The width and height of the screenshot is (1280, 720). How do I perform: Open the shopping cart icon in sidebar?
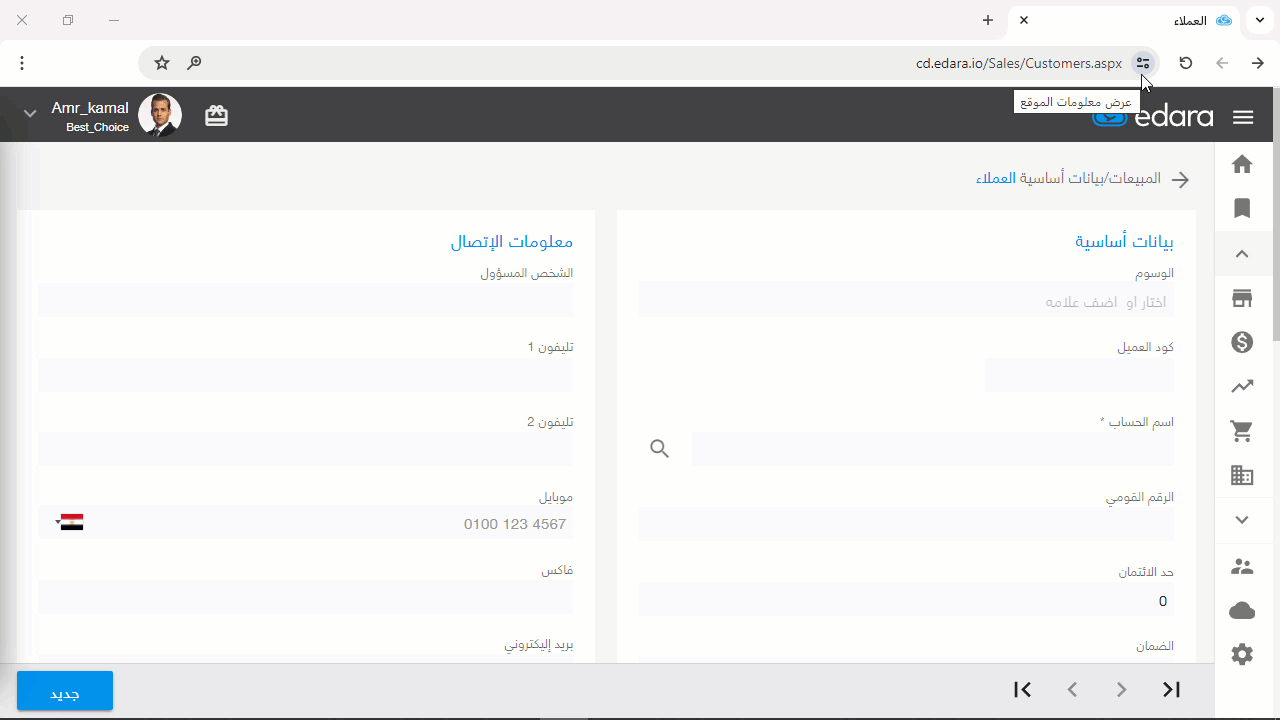(1242, 431)
